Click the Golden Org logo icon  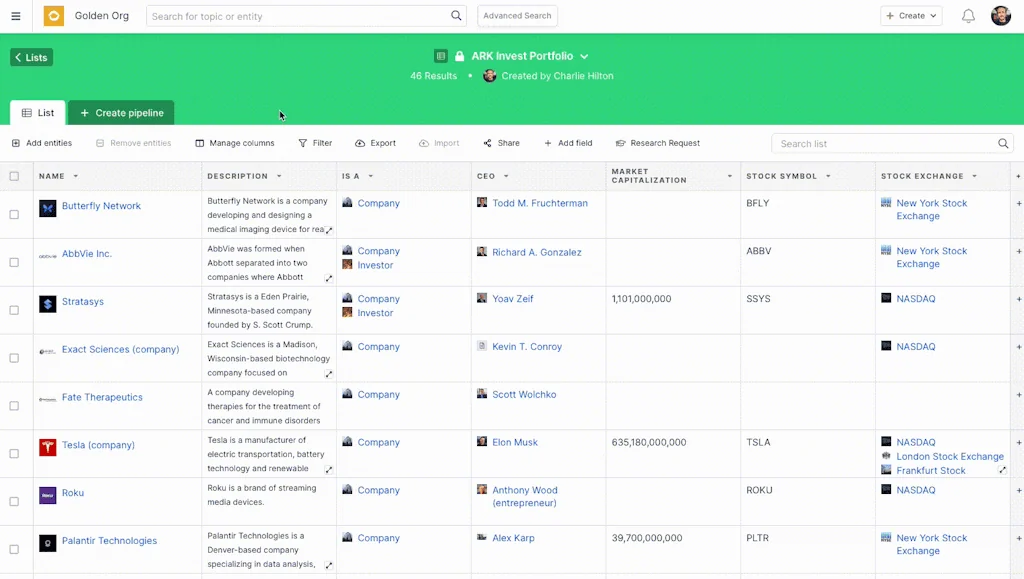[53, 16]
